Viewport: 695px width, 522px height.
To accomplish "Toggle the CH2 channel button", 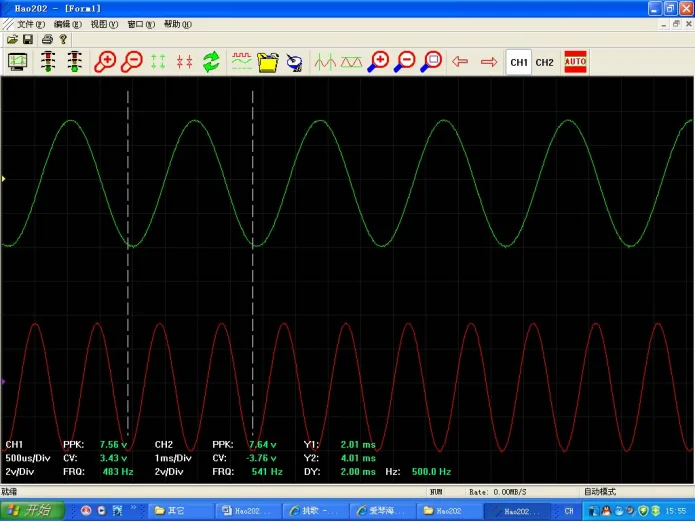I will pyautogui.click(x=544, y=62).
